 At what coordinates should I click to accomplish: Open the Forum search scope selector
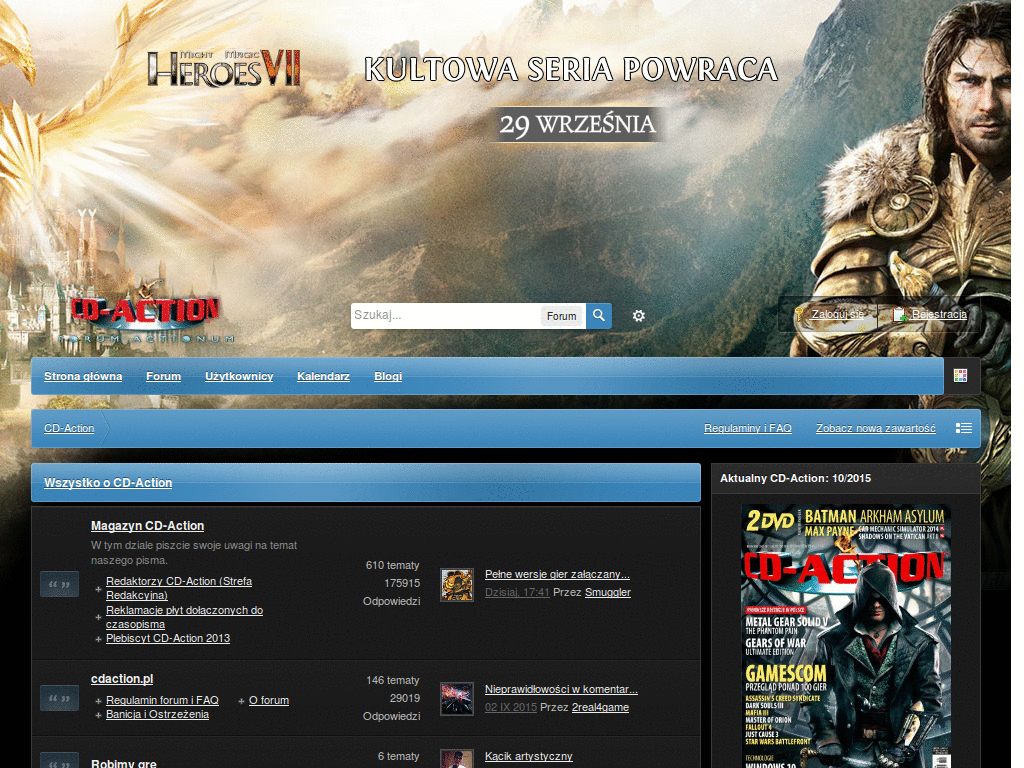[x=562, y=316]
